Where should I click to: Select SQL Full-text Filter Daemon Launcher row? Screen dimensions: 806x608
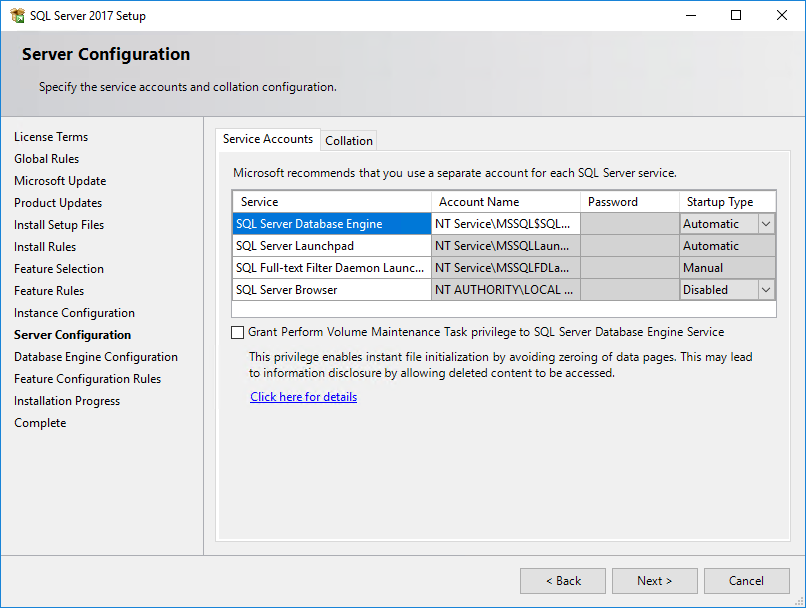[332, 268]
